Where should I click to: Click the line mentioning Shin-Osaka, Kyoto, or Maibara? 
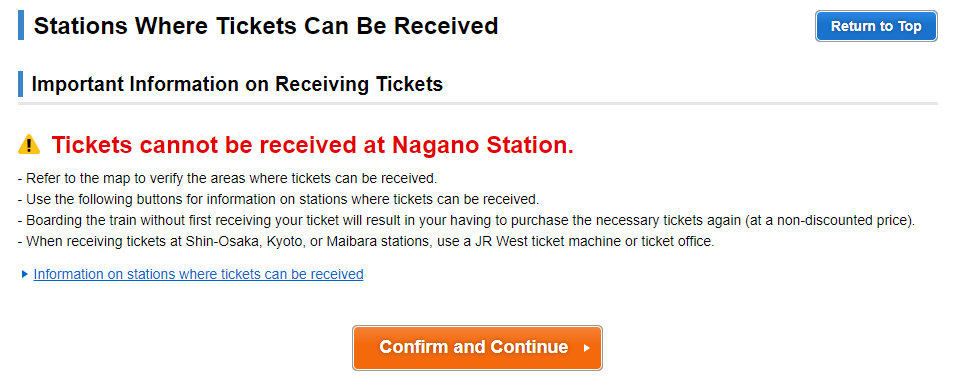[366, 241]
